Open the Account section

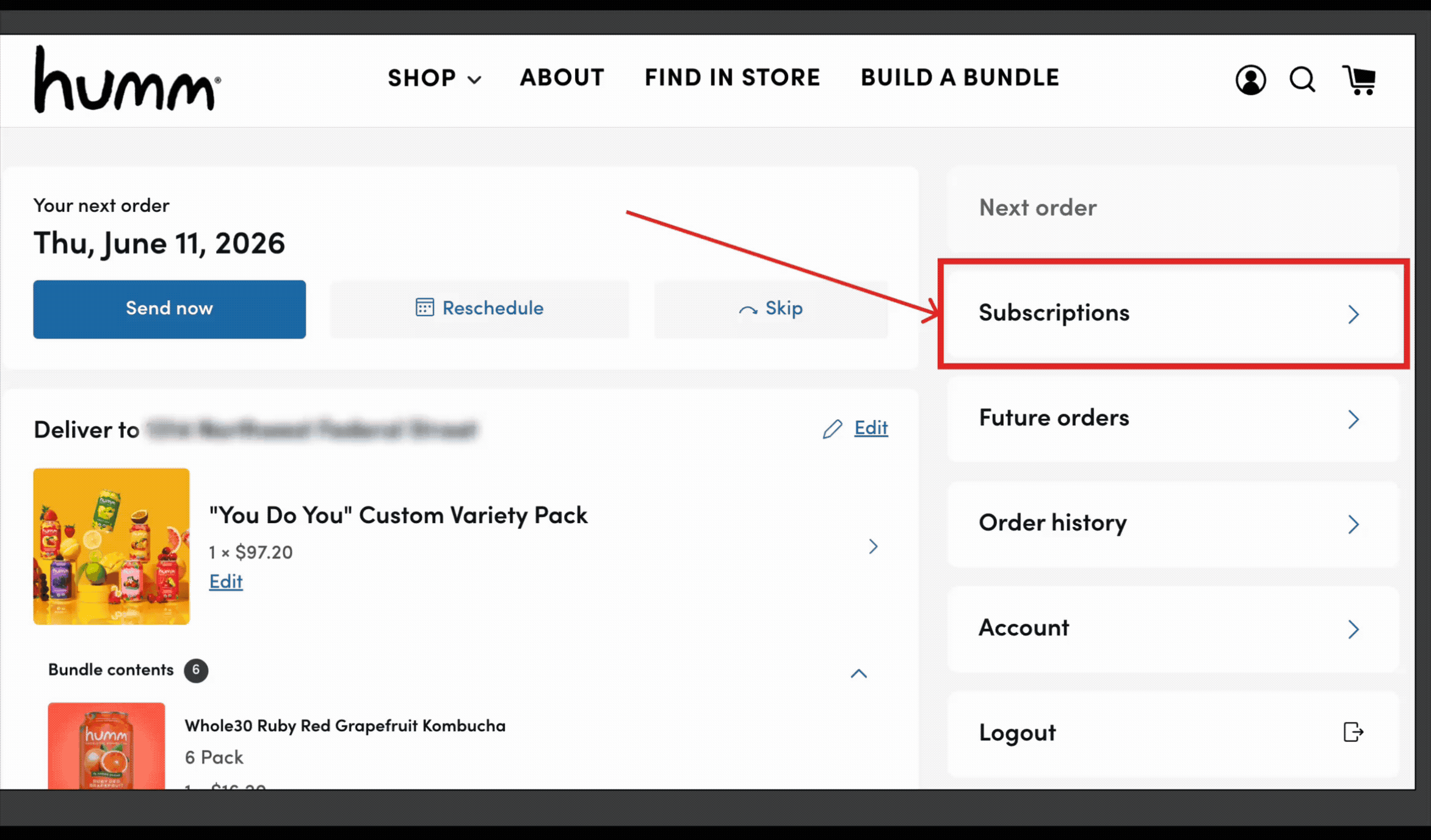(x=1173, y=628)
